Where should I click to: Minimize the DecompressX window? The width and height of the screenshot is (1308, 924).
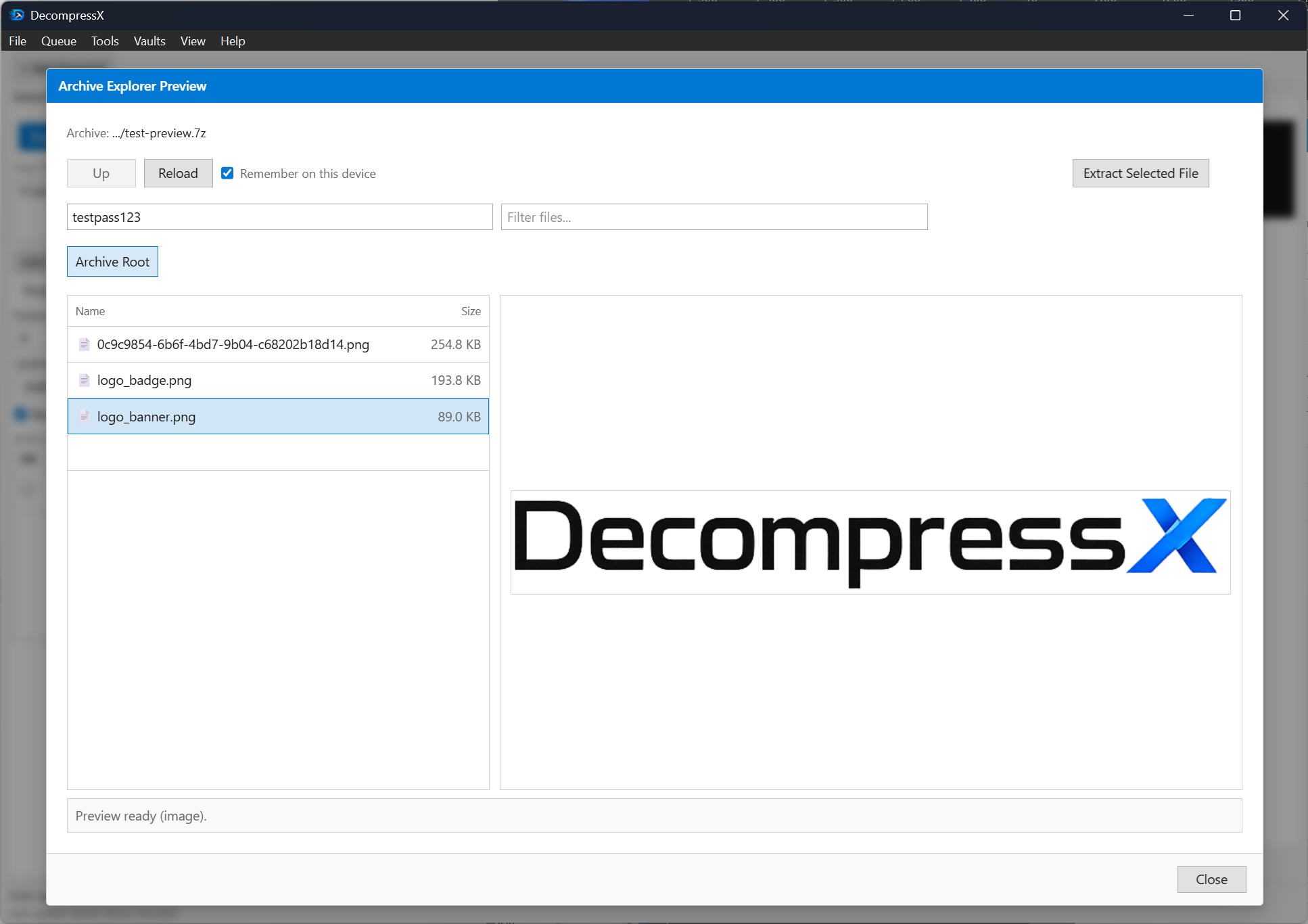click(1188, 15)
